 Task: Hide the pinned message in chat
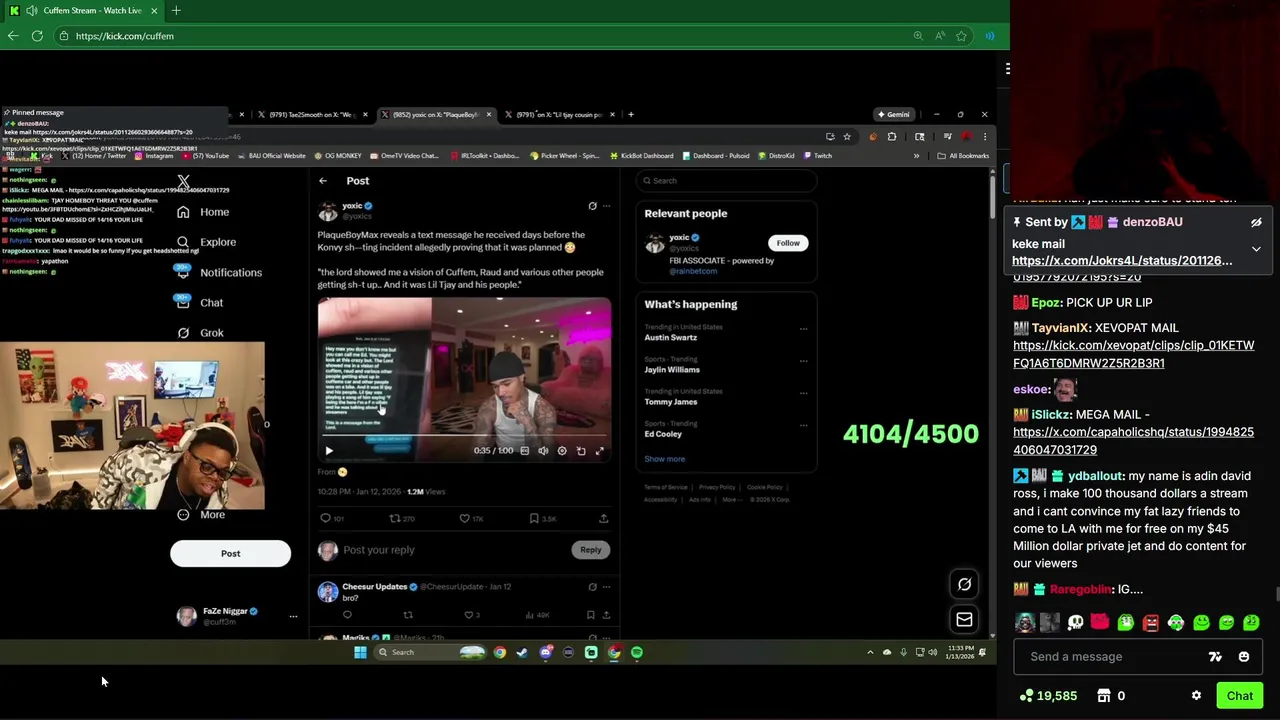point(1256,222)
